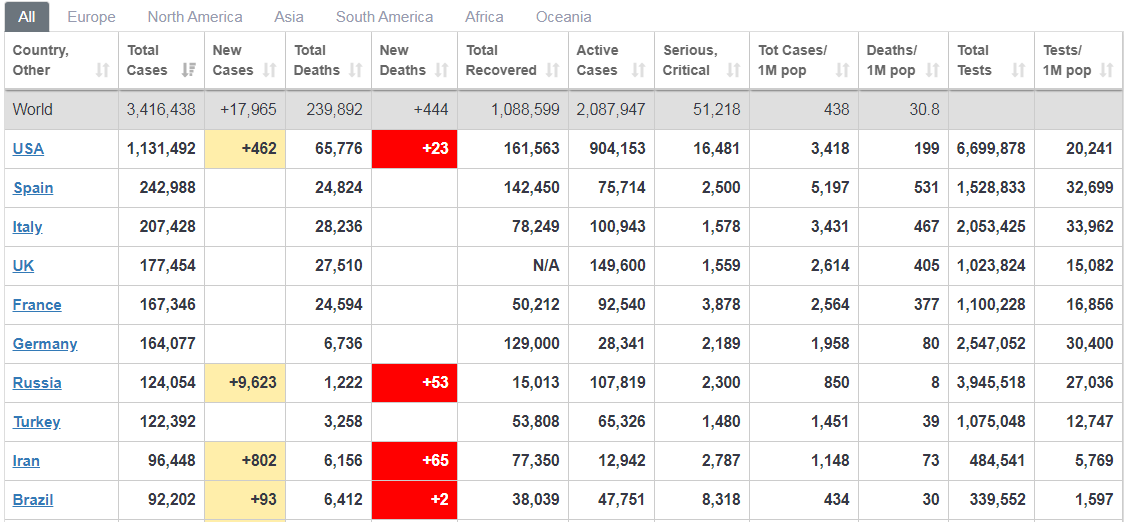1129x522 pixels.
Task: Click Brazil serious critical 8,318
Action: pos(720,499)
